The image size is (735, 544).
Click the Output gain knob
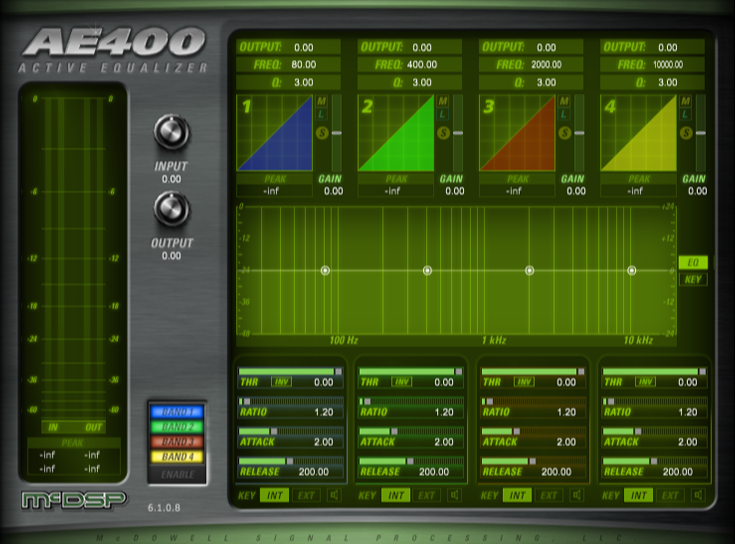[x=172, y=209]
